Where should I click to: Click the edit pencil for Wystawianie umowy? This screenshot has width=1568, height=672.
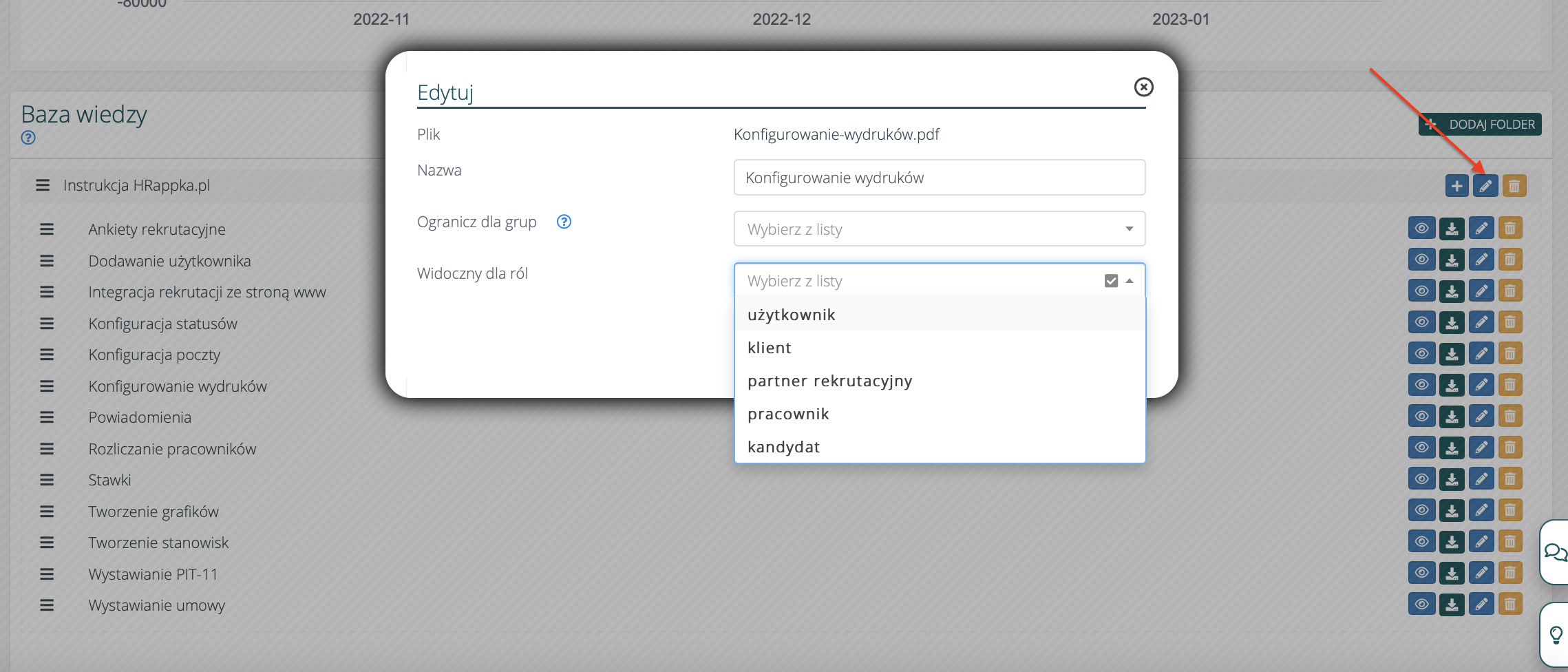1481,605
